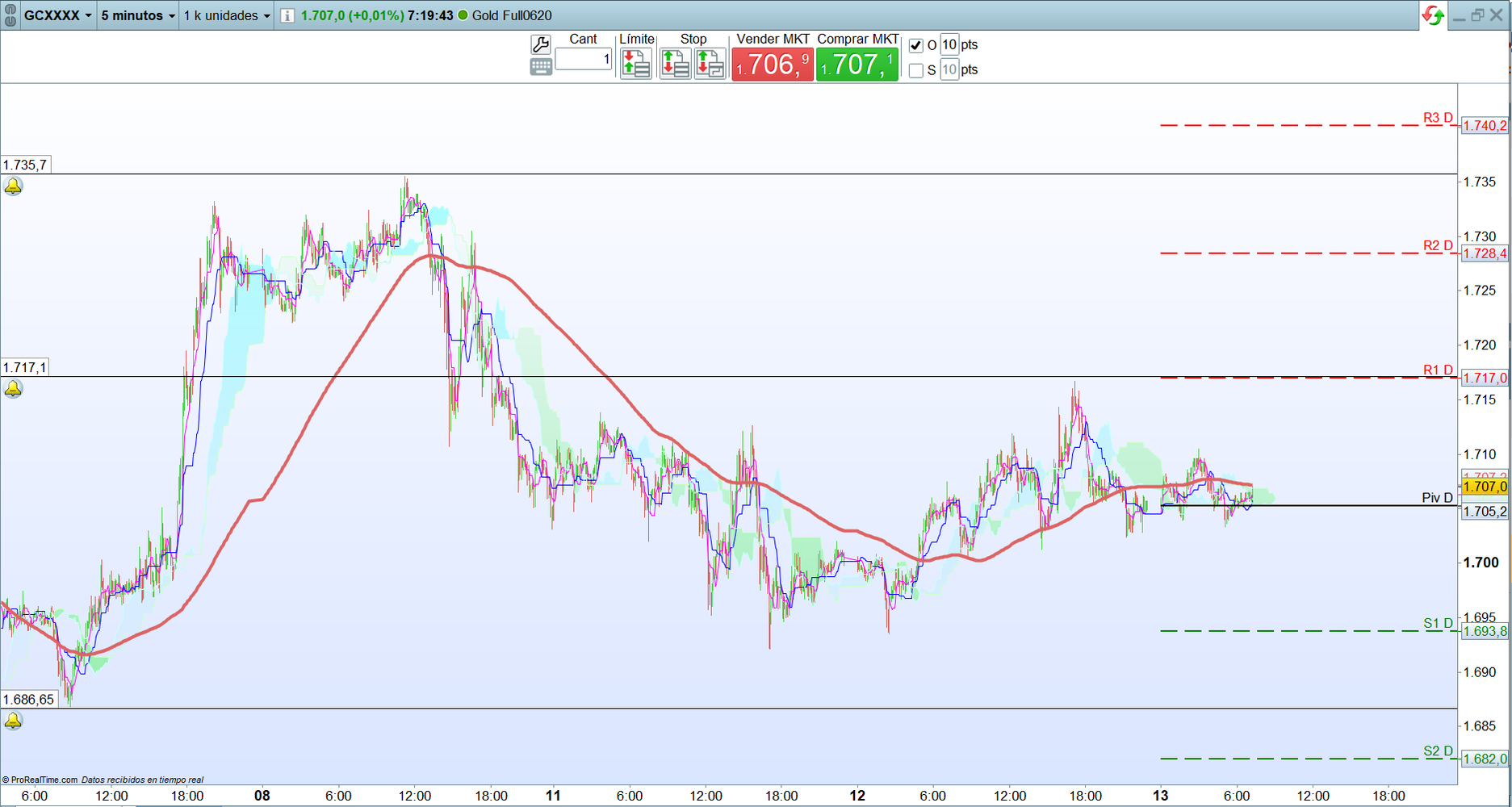Click the 1.682,0 price tag
The width and height of the screenshot is (1512, 807).
pyautogui.click(x=1485, y=759)
